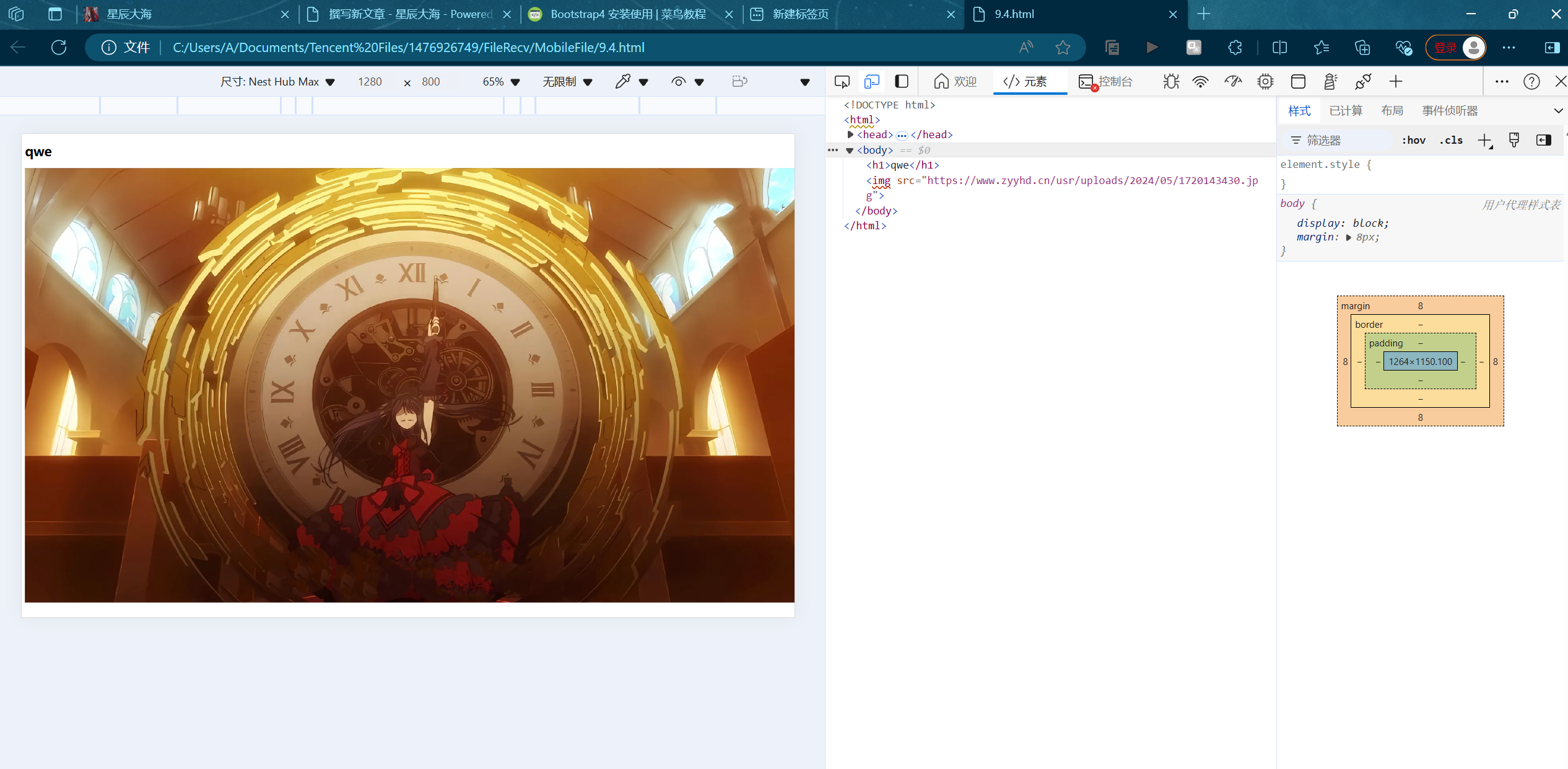This screenshot has width=1568, height=769.
Task: Open split screen view icon
Action: tap(1279, 47)
